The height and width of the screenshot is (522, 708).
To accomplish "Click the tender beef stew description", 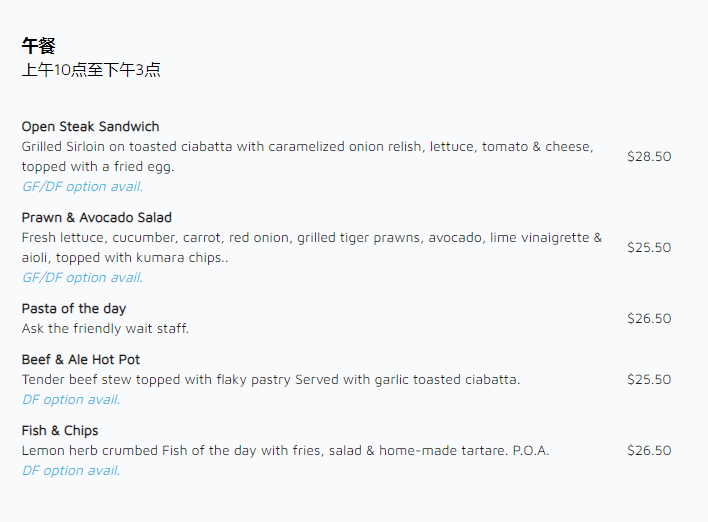I will pos(271,380).
